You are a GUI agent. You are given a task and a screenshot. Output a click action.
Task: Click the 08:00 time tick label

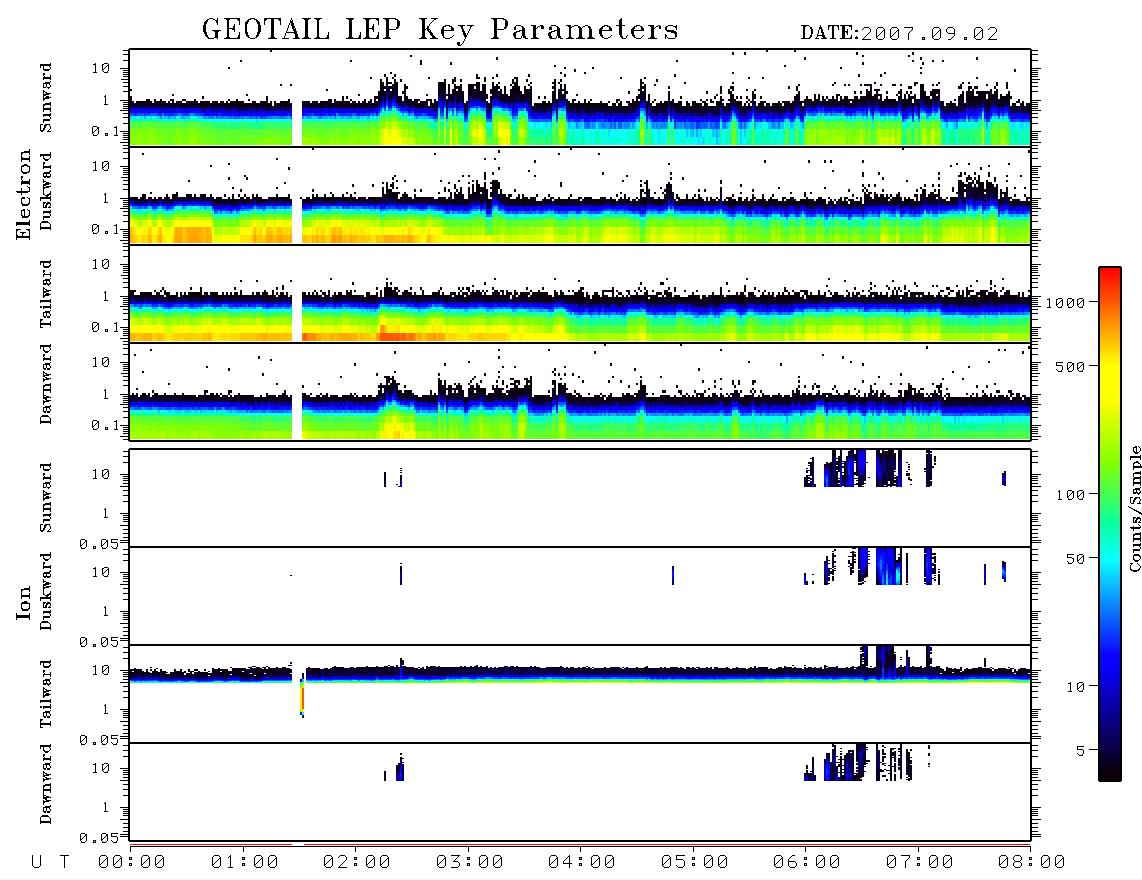click(x=1031, y=863)
